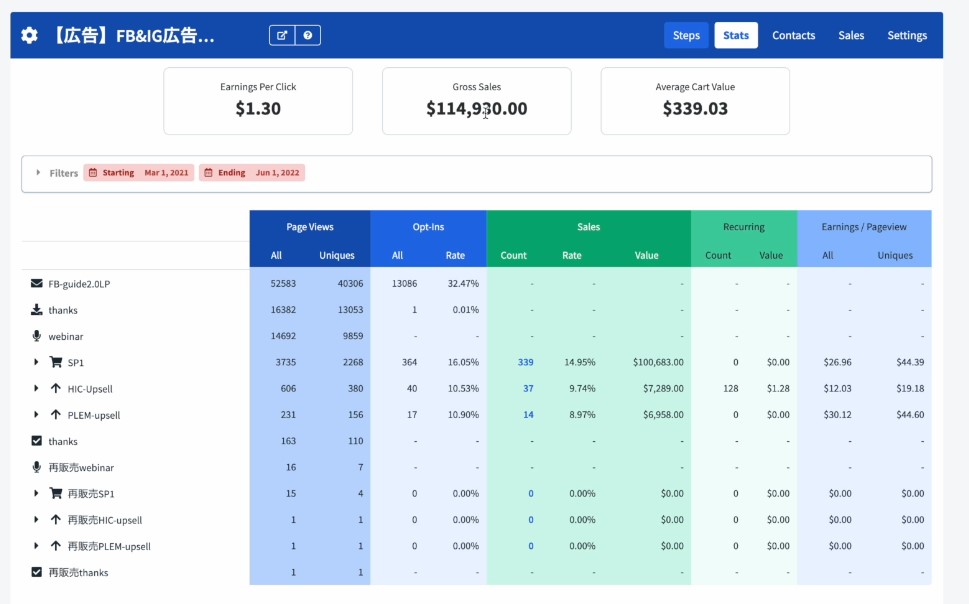Click the envelope icon for FB-guide2.0LP
The width and height of the screenshot is (969, 604).
(36, 283)
